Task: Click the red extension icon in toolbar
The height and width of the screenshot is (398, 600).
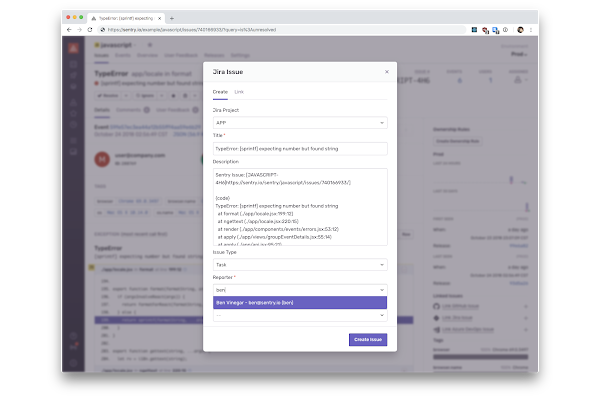Action: [x=485, y=30]
